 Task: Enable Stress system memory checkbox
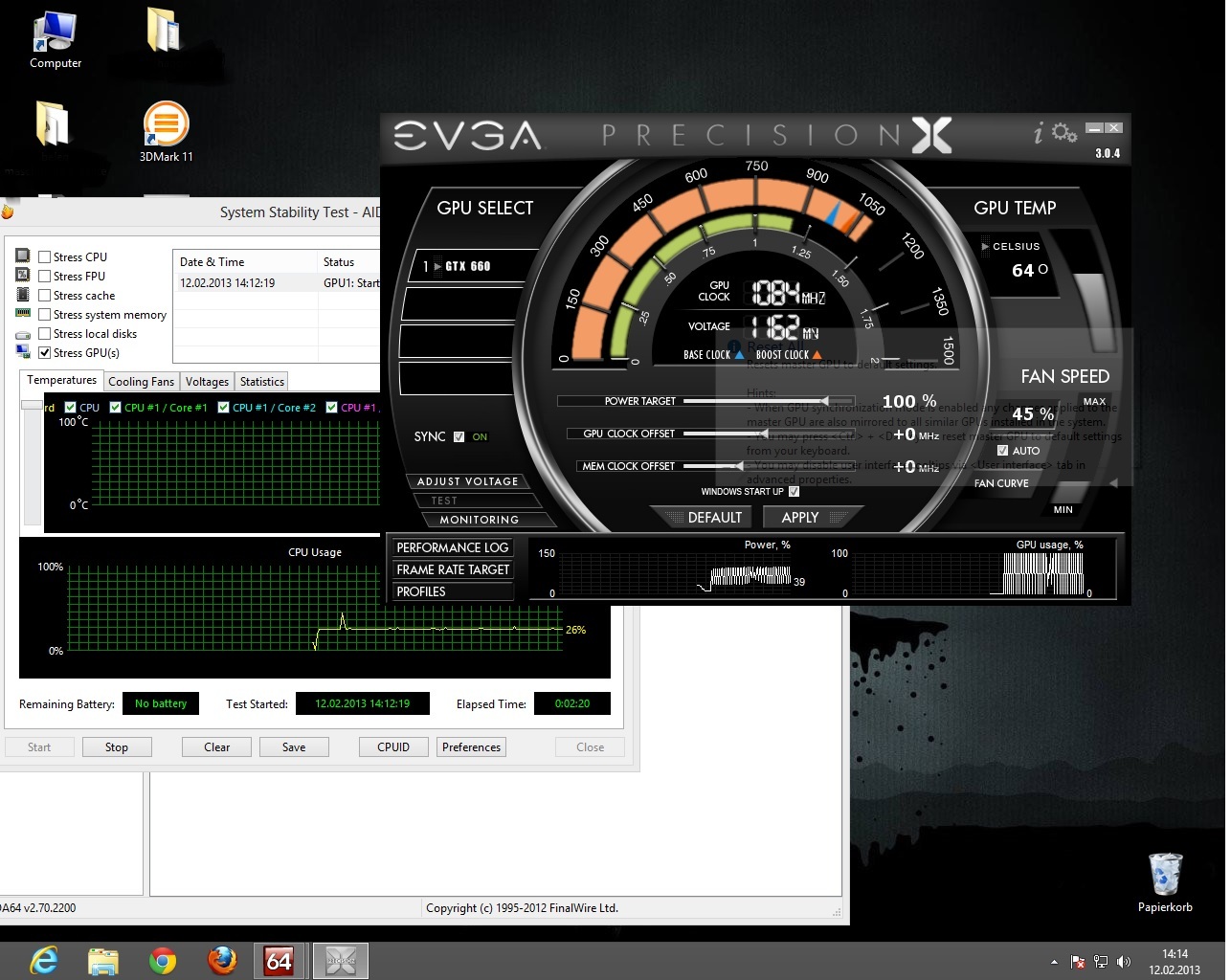pos(44,314)
